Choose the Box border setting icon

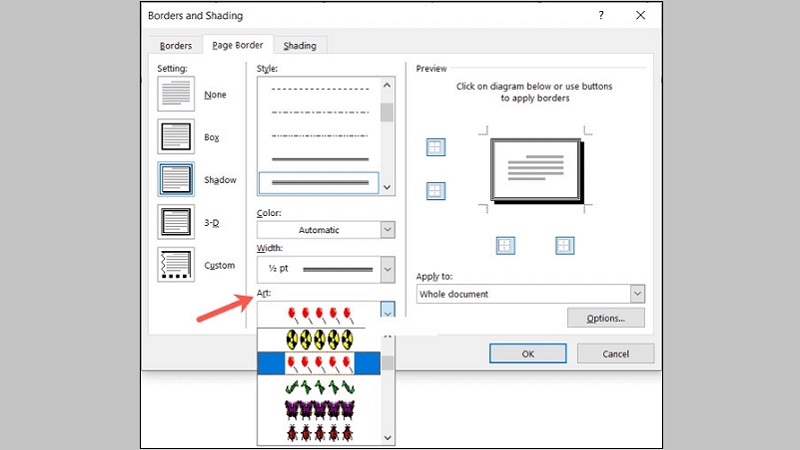176,137
